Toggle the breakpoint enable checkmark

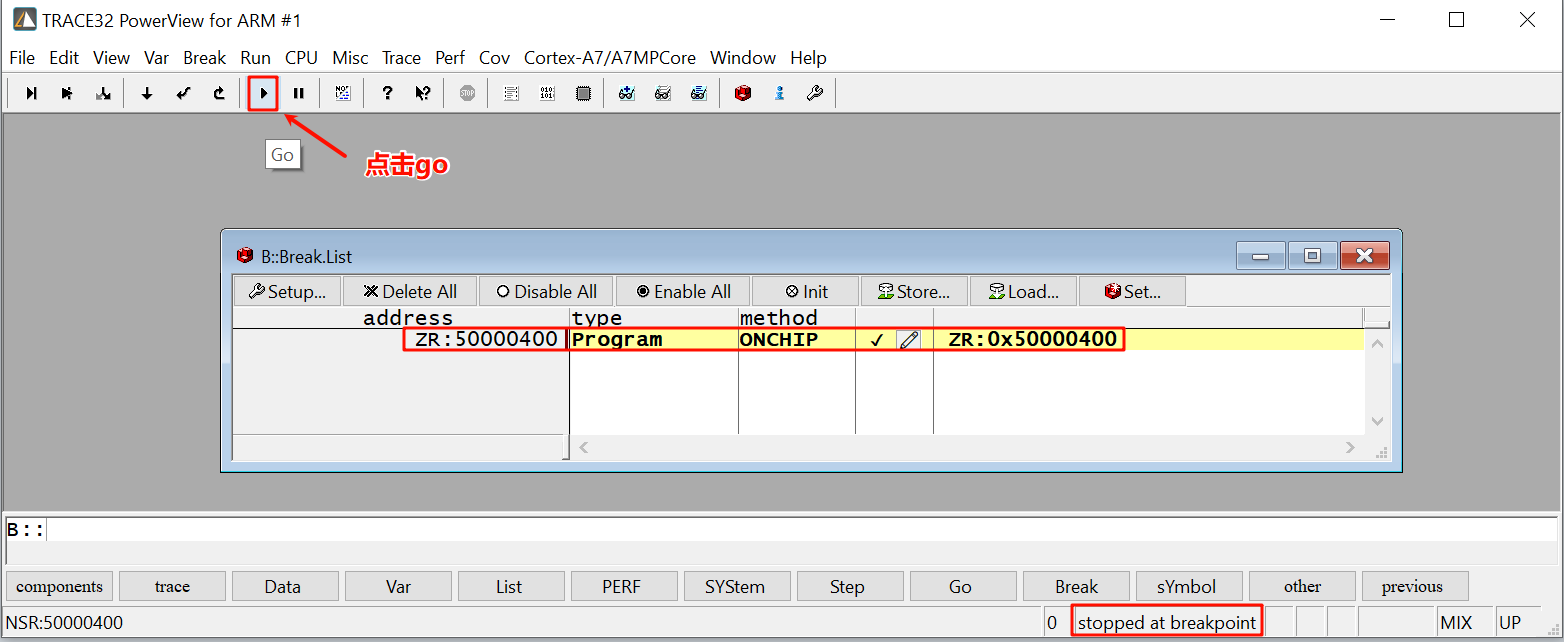[877, 340]
